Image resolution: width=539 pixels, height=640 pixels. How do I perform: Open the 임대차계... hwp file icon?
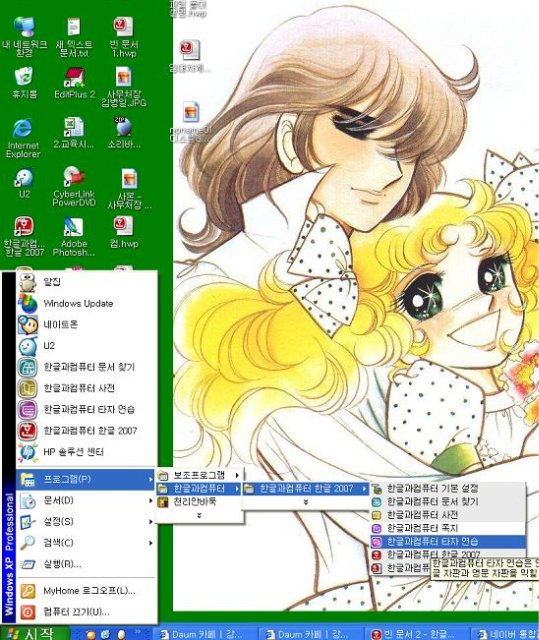(190, 56)
